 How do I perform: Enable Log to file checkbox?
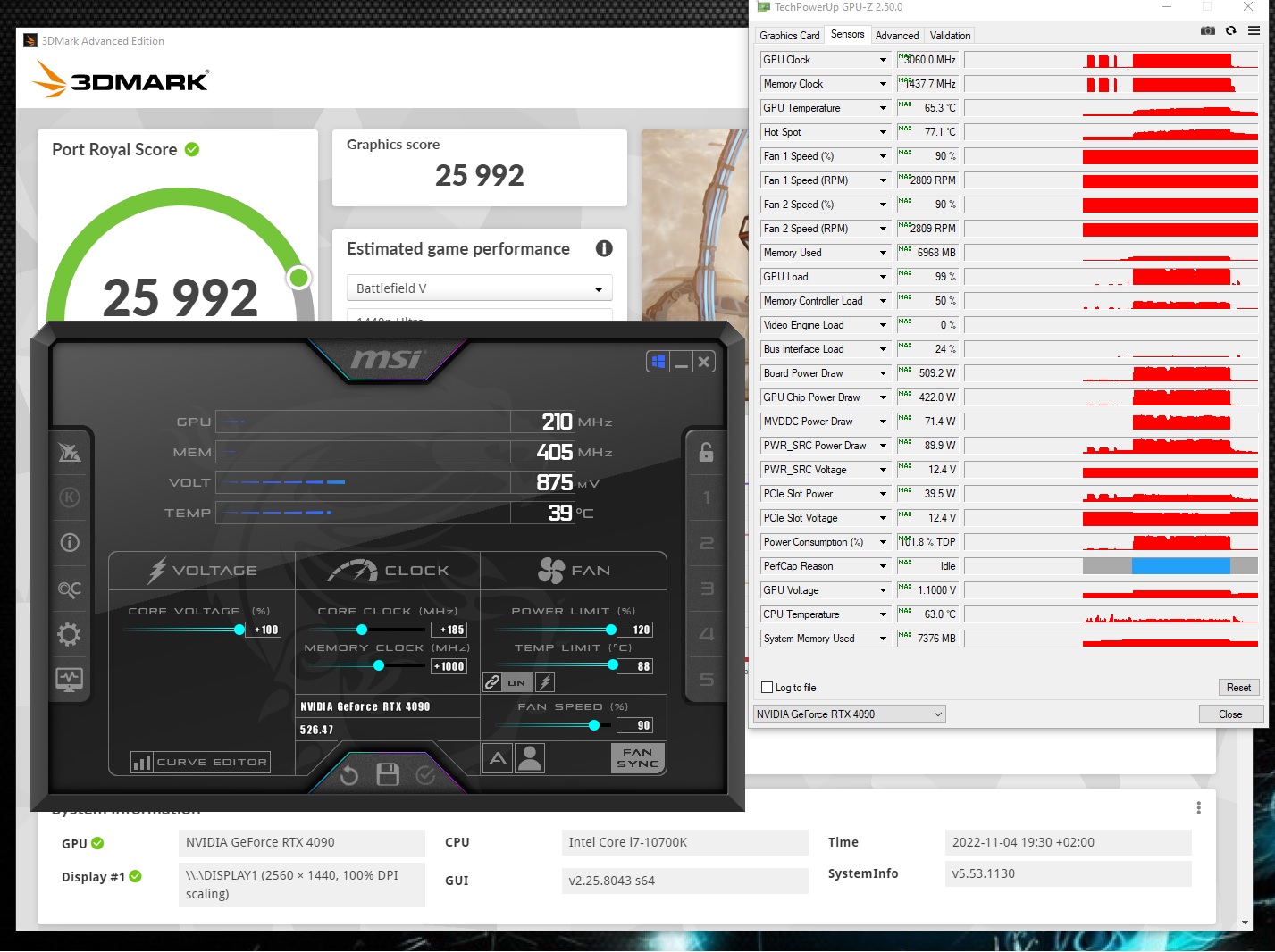[767, 688]
